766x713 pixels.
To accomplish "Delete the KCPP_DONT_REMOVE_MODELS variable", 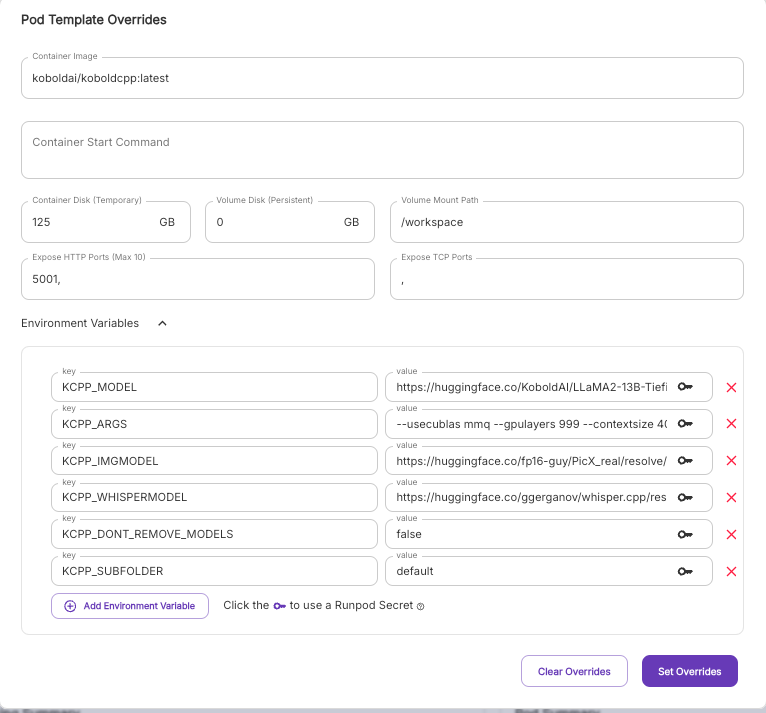I will [x=731, y=534].
